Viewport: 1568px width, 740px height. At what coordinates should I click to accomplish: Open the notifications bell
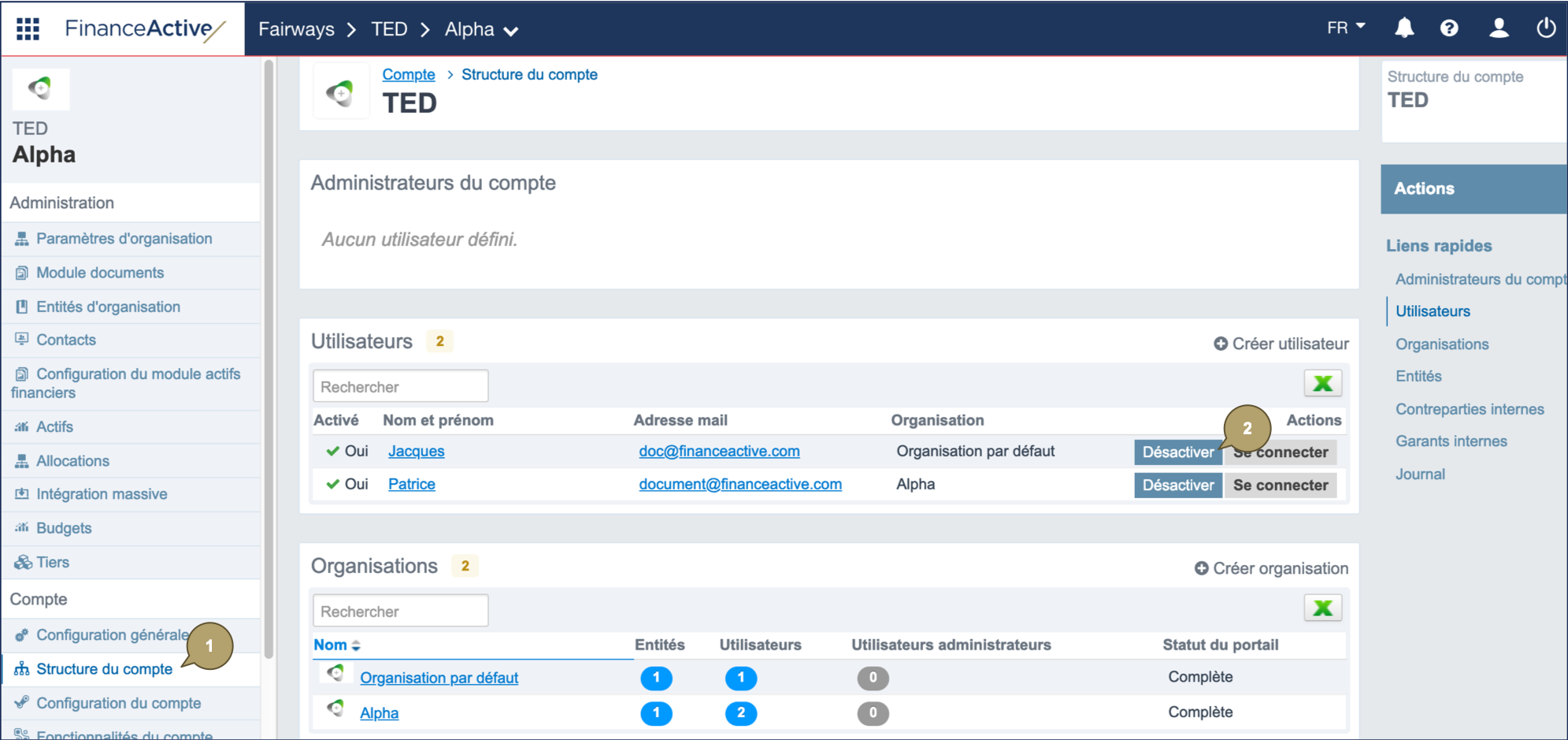[x=1403, y=28]
